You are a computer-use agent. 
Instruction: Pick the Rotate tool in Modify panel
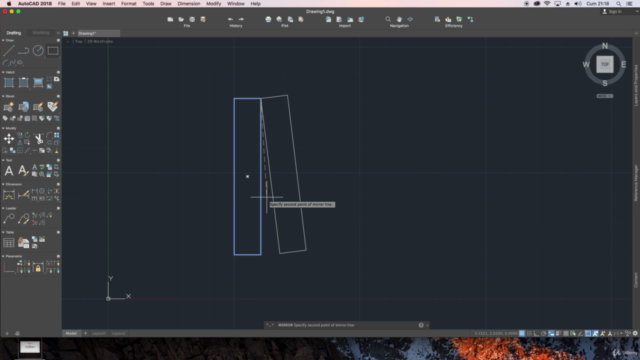click(27, 135)
